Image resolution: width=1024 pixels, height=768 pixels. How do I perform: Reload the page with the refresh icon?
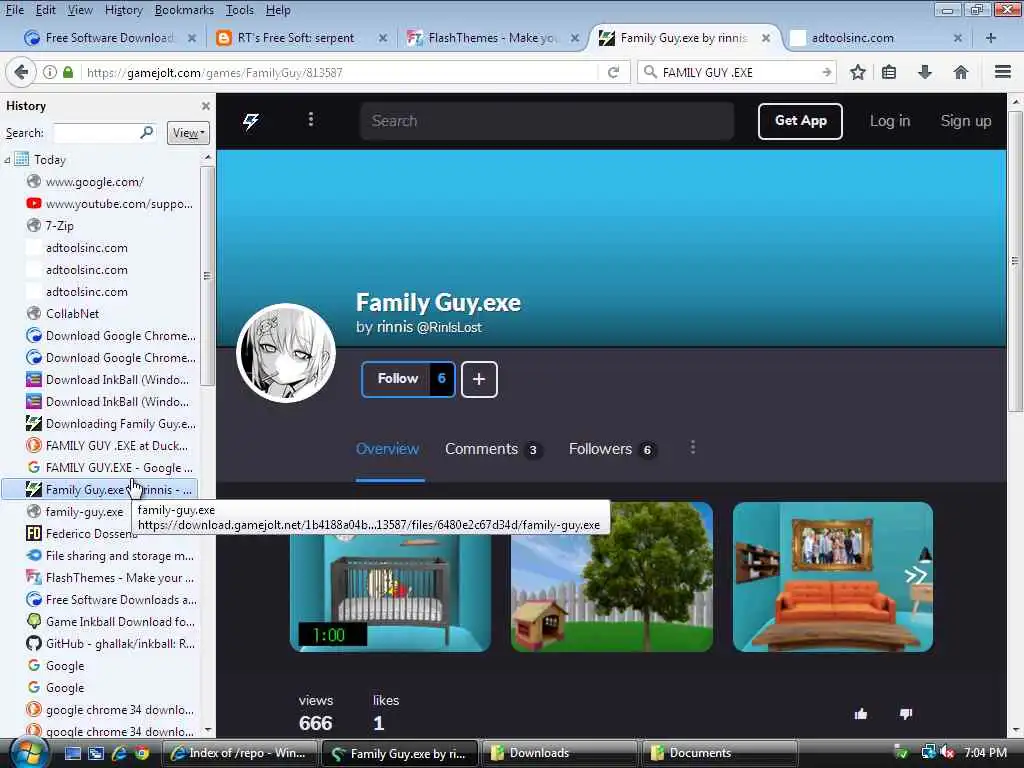613,72
